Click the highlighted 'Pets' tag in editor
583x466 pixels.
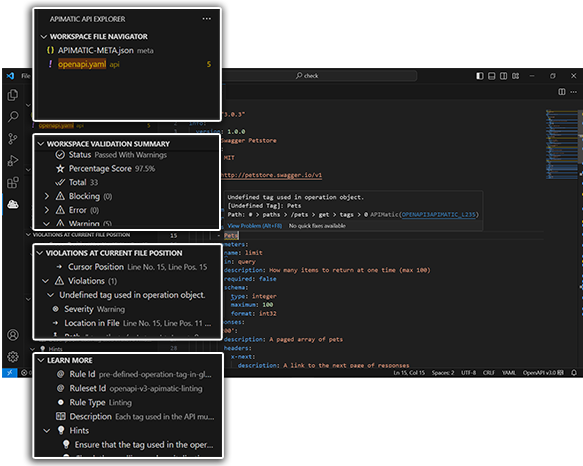click(x=231, y=235)
